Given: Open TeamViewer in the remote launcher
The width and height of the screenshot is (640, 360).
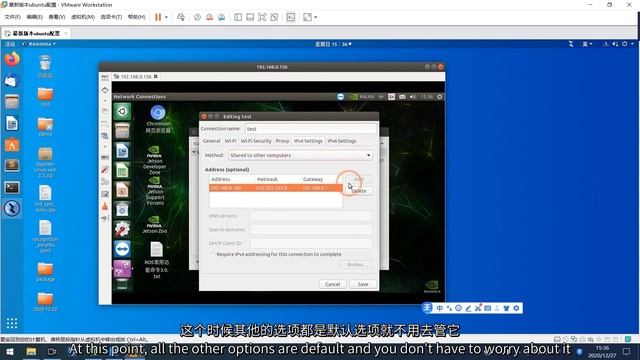Looking at the screenshot, I should pyautogui.click(x=122, y=249).
